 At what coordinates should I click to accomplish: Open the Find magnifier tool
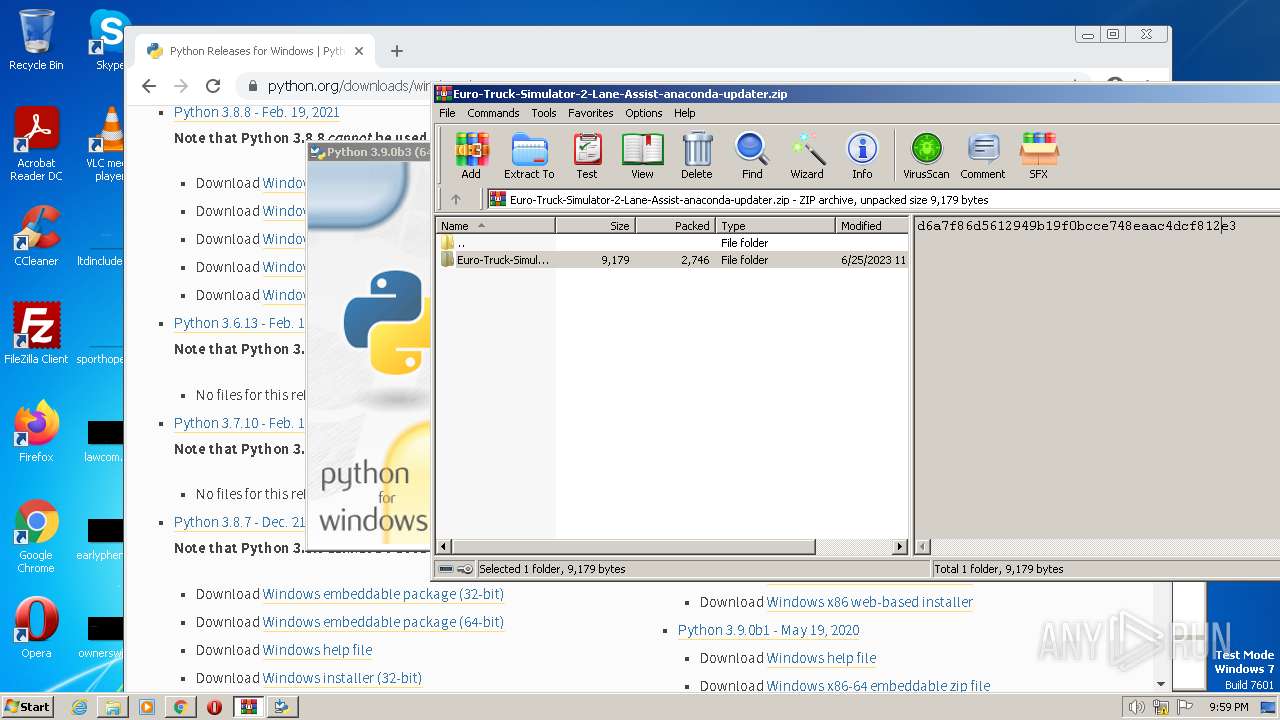(x=752, y=156)
